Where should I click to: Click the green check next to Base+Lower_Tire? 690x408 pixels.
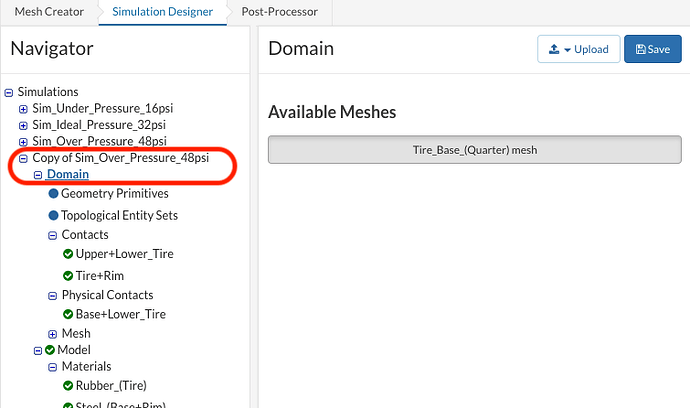[x=67, y=314]
